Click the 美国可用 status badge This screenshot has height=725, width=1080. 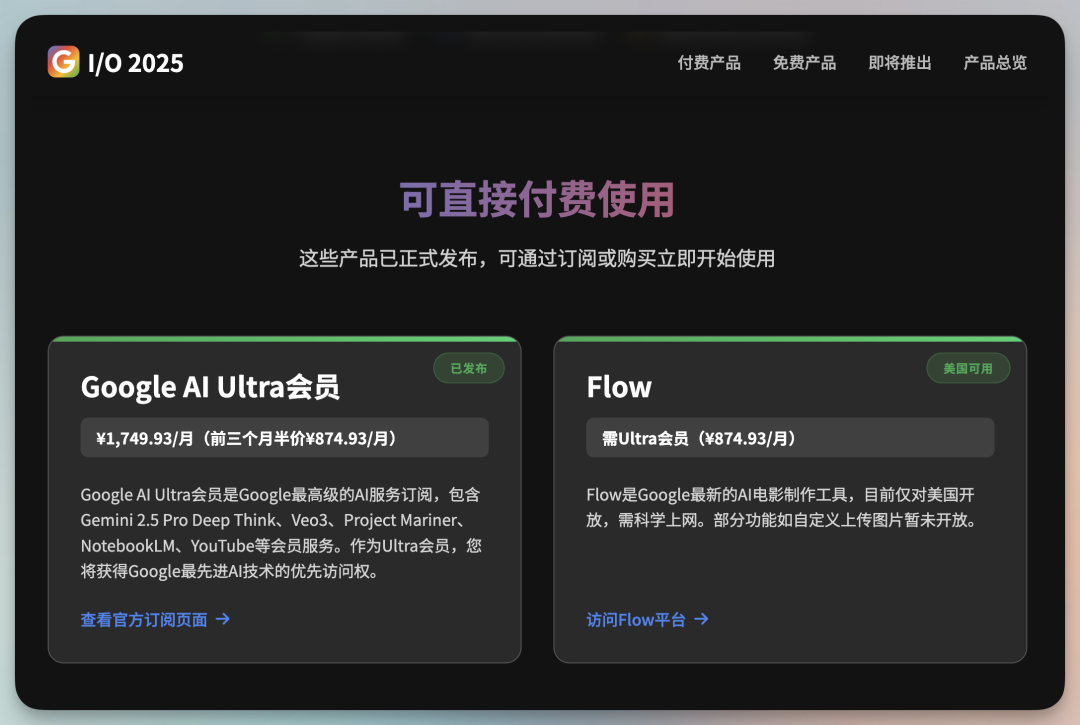click(x=968, y=368)
